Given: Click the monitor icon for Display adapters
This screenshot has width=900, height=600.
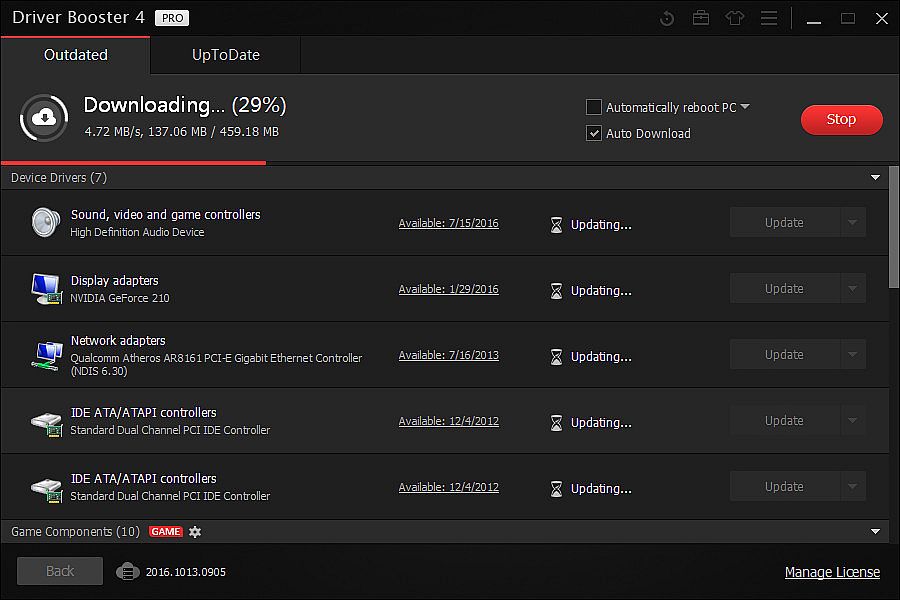Looking at the screenshot, I should (x=46, y=288).
